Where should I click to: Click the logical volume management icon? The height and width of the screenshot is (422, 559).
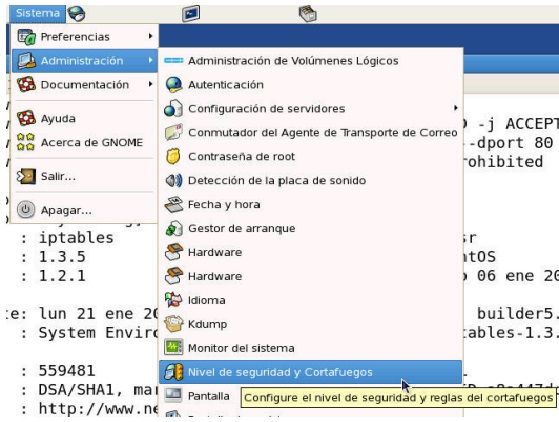coord(174,61)
